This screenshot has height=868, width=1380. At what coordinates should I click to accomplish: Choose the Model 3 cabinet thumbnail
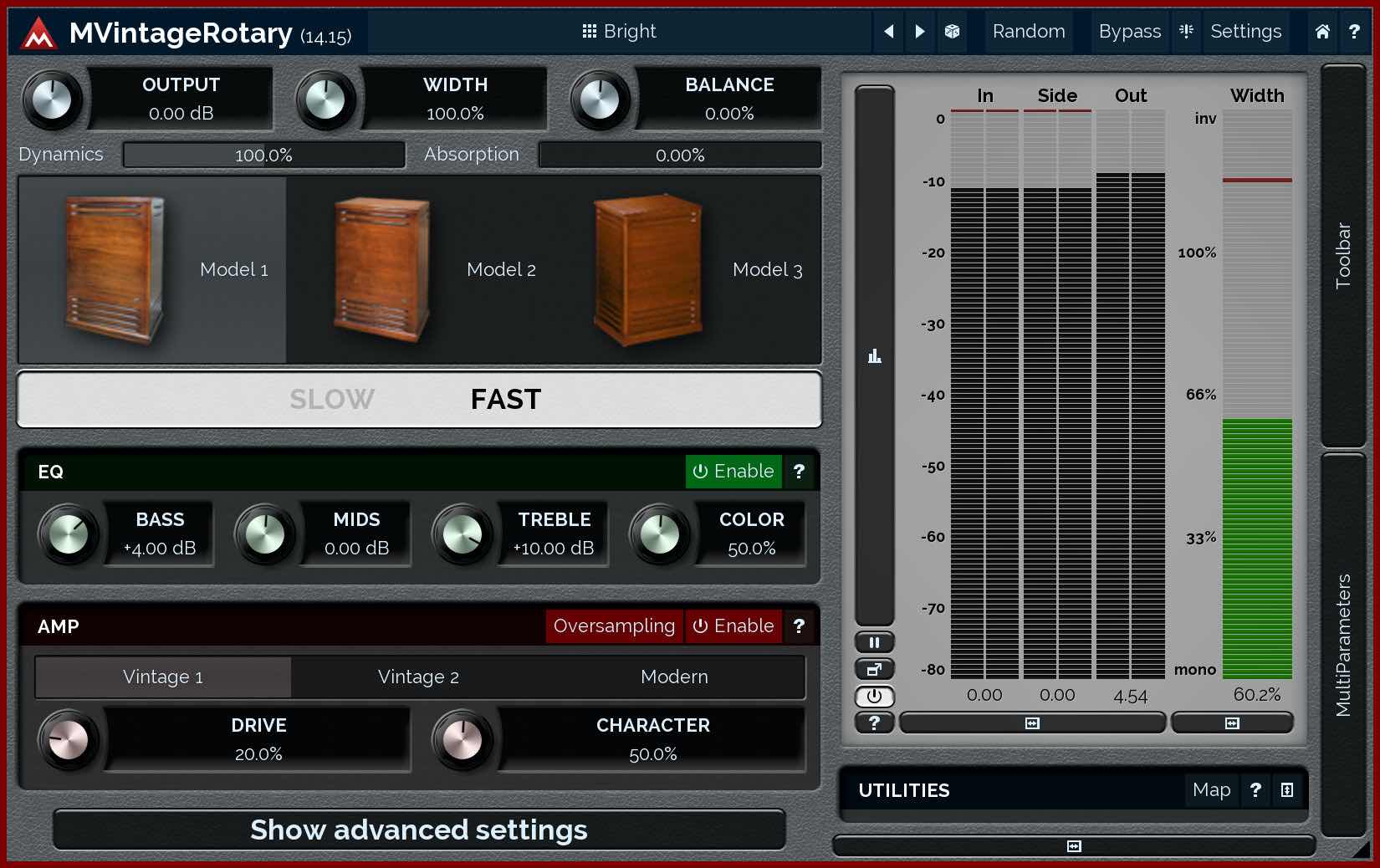click(x=648, y=270)
